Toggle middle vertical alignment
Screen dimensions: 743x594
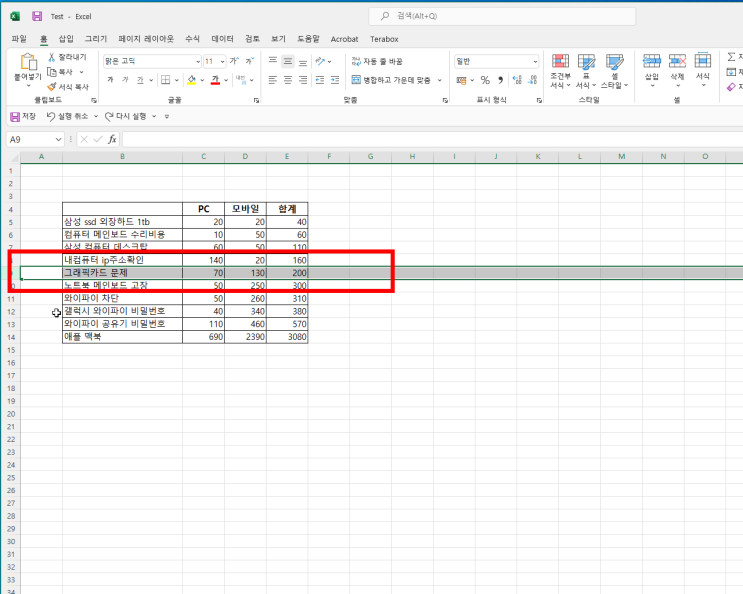click(x=288, y=61)
